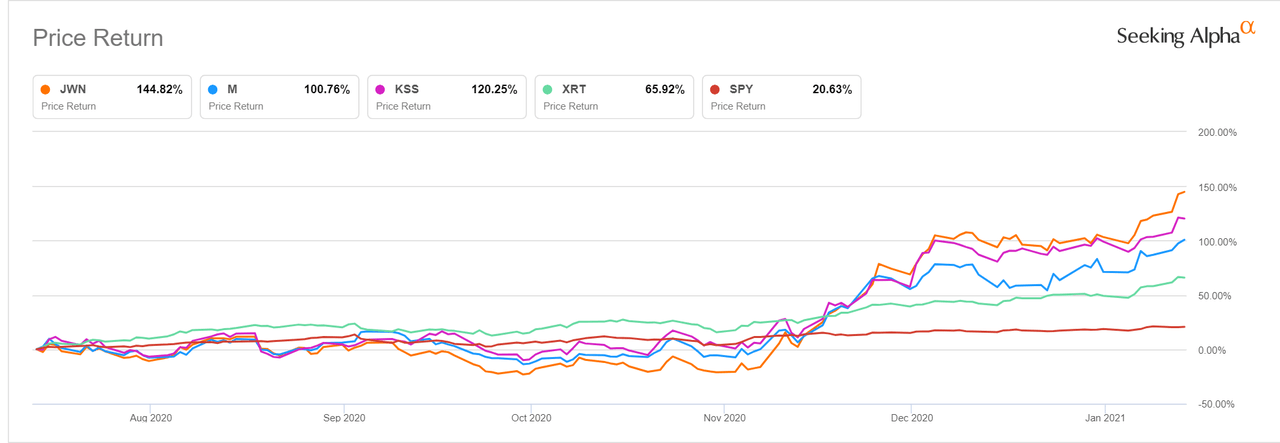
Task: Click the Jan 2021 axis label
Action: click(1102, 417)
